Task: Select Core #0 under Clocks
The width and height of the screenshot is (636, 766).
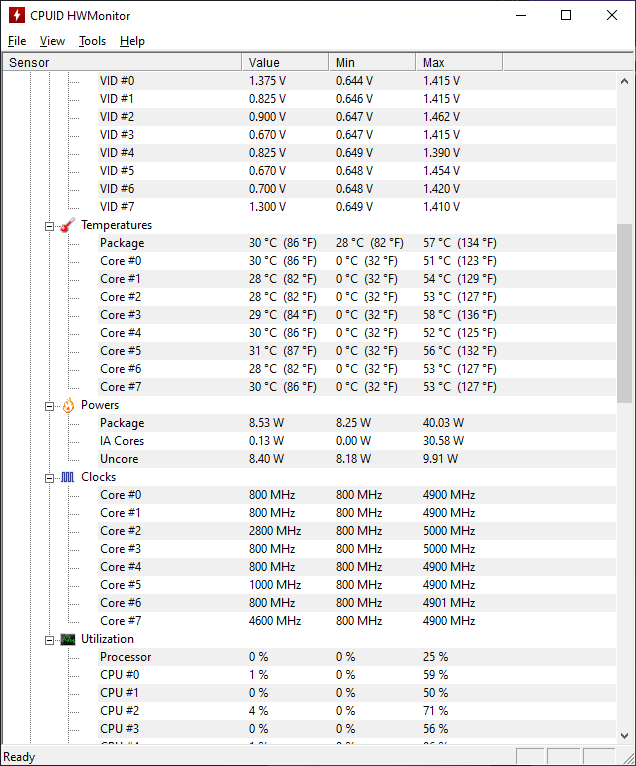Action: [x=357, y=495]
